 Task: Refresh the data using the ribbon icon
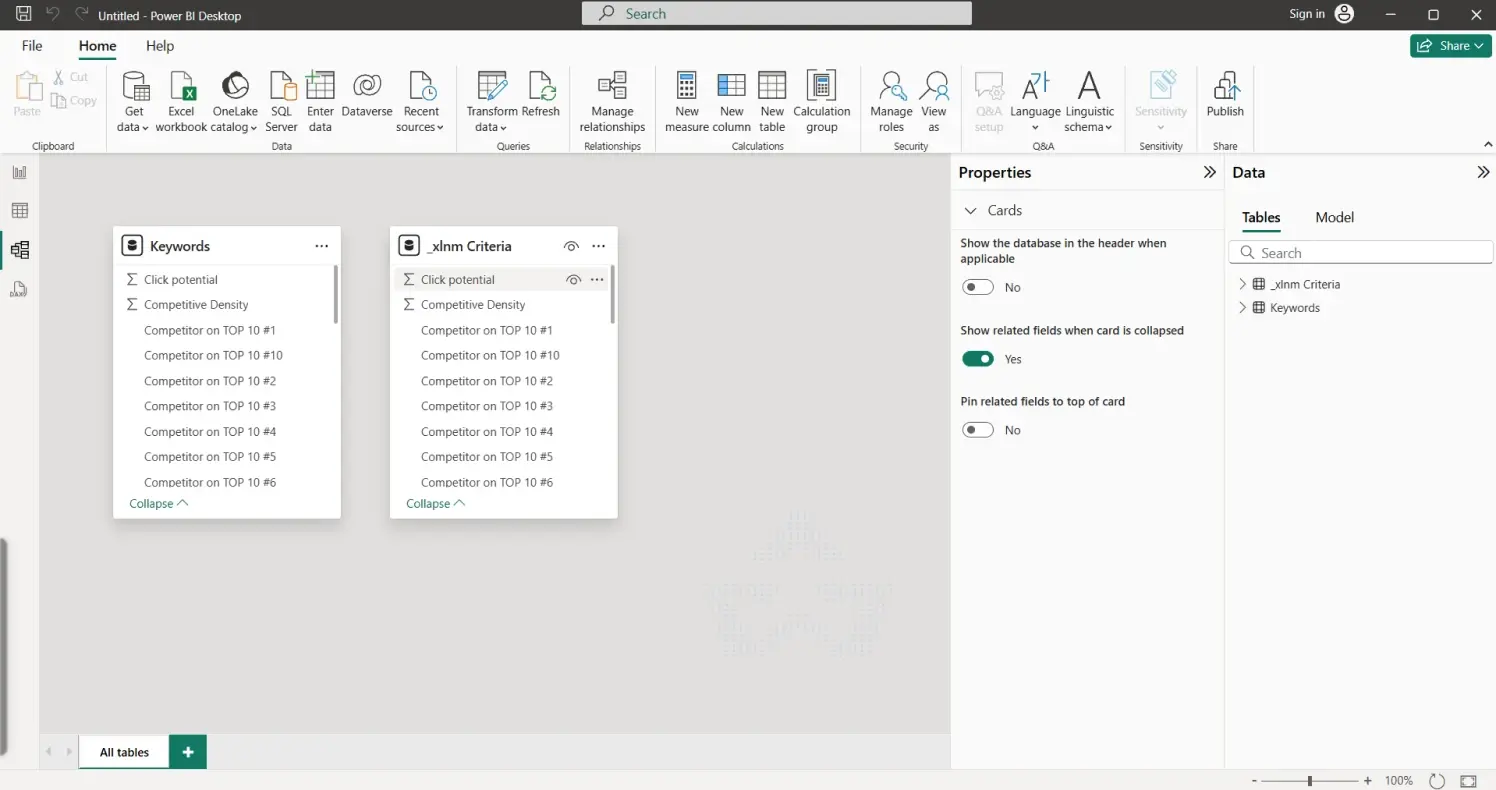click(543, 97)
